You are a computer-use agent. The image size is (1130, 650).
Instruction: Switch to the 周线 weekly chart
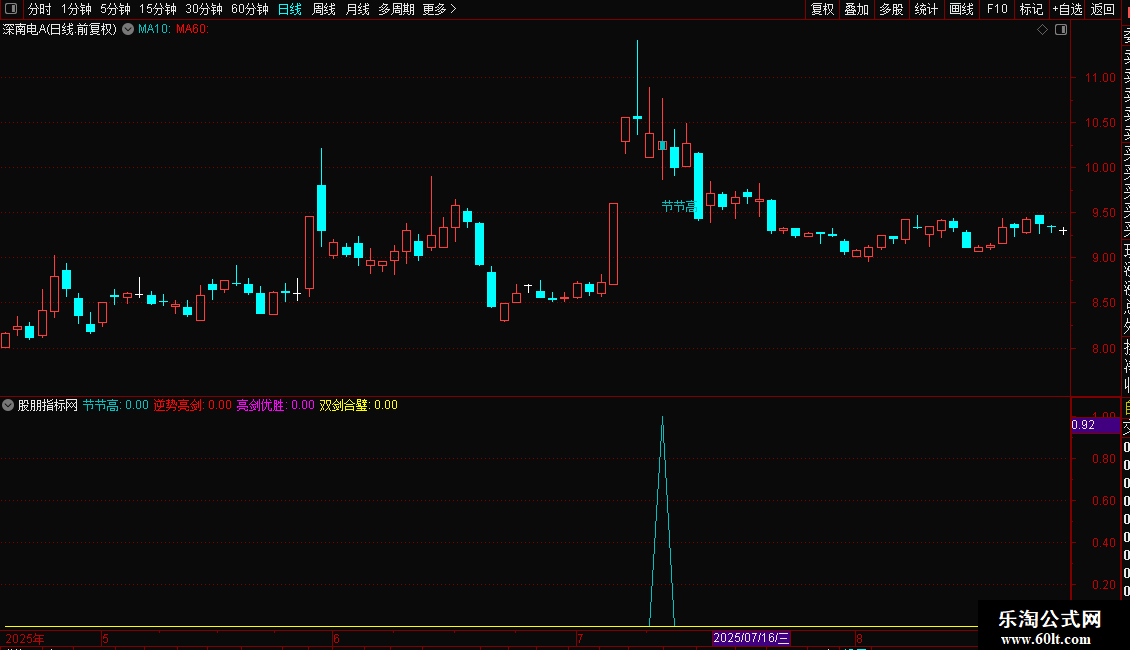point(324,9)
